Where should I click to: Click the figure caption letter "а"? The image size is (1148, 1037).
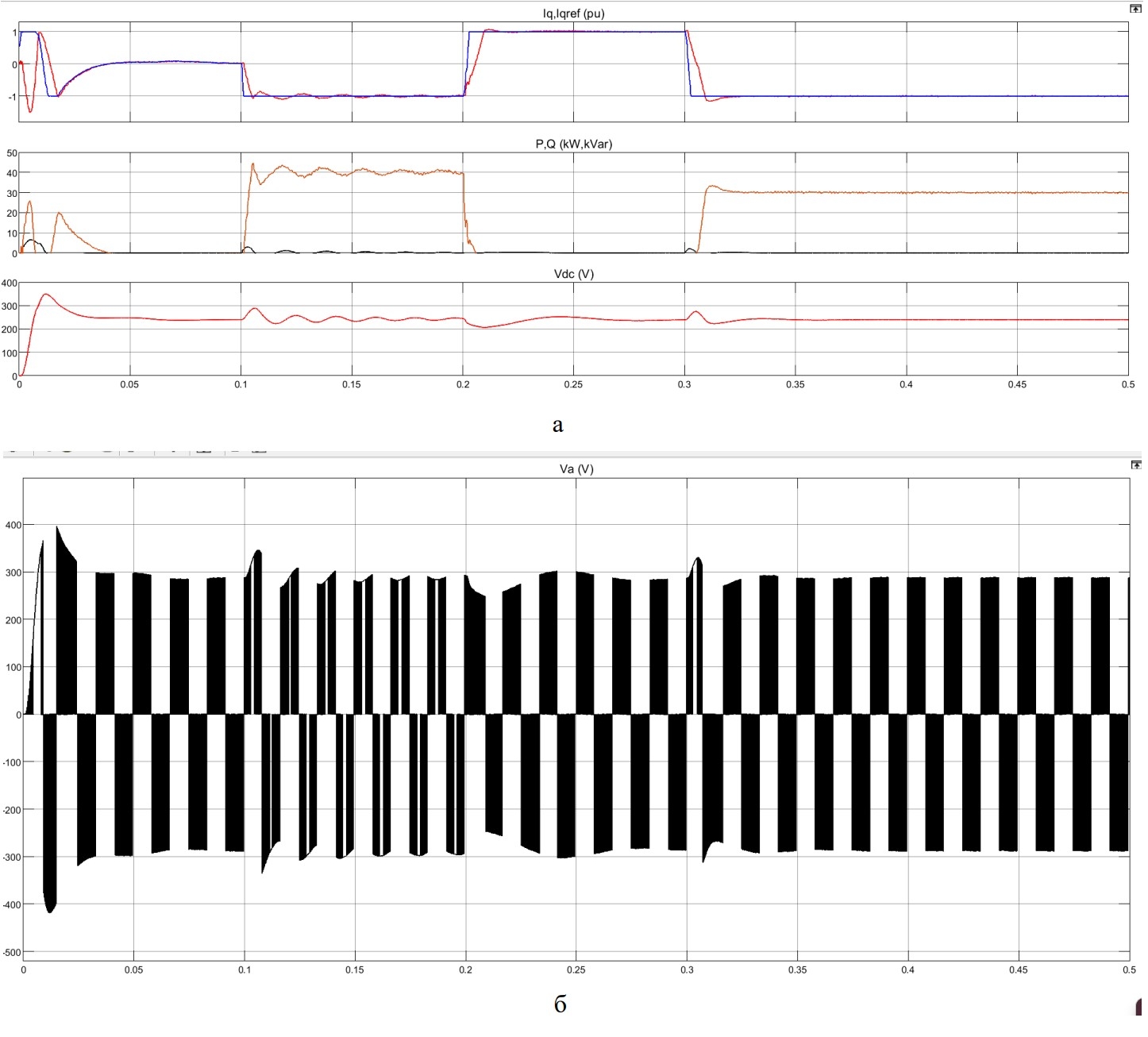click(557, 426)
